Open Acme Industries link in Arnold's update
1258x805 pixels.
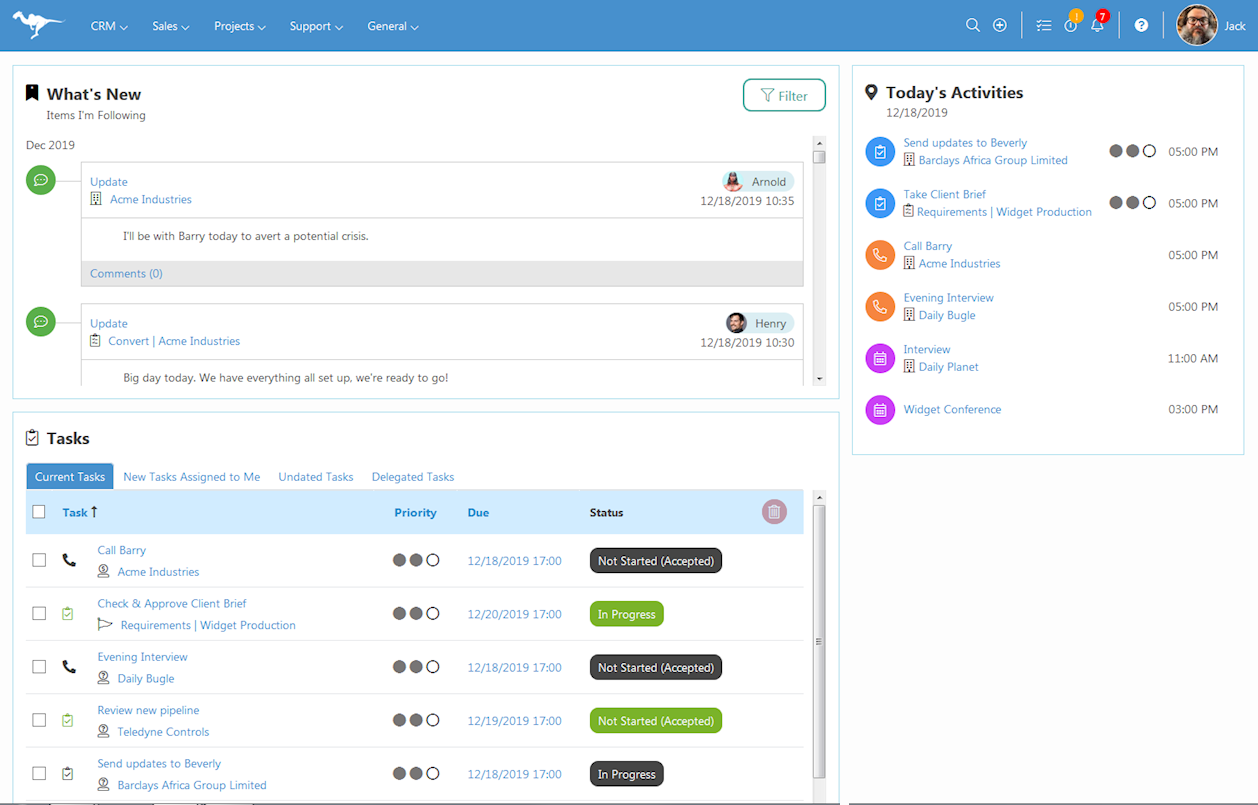click(151, 199)
